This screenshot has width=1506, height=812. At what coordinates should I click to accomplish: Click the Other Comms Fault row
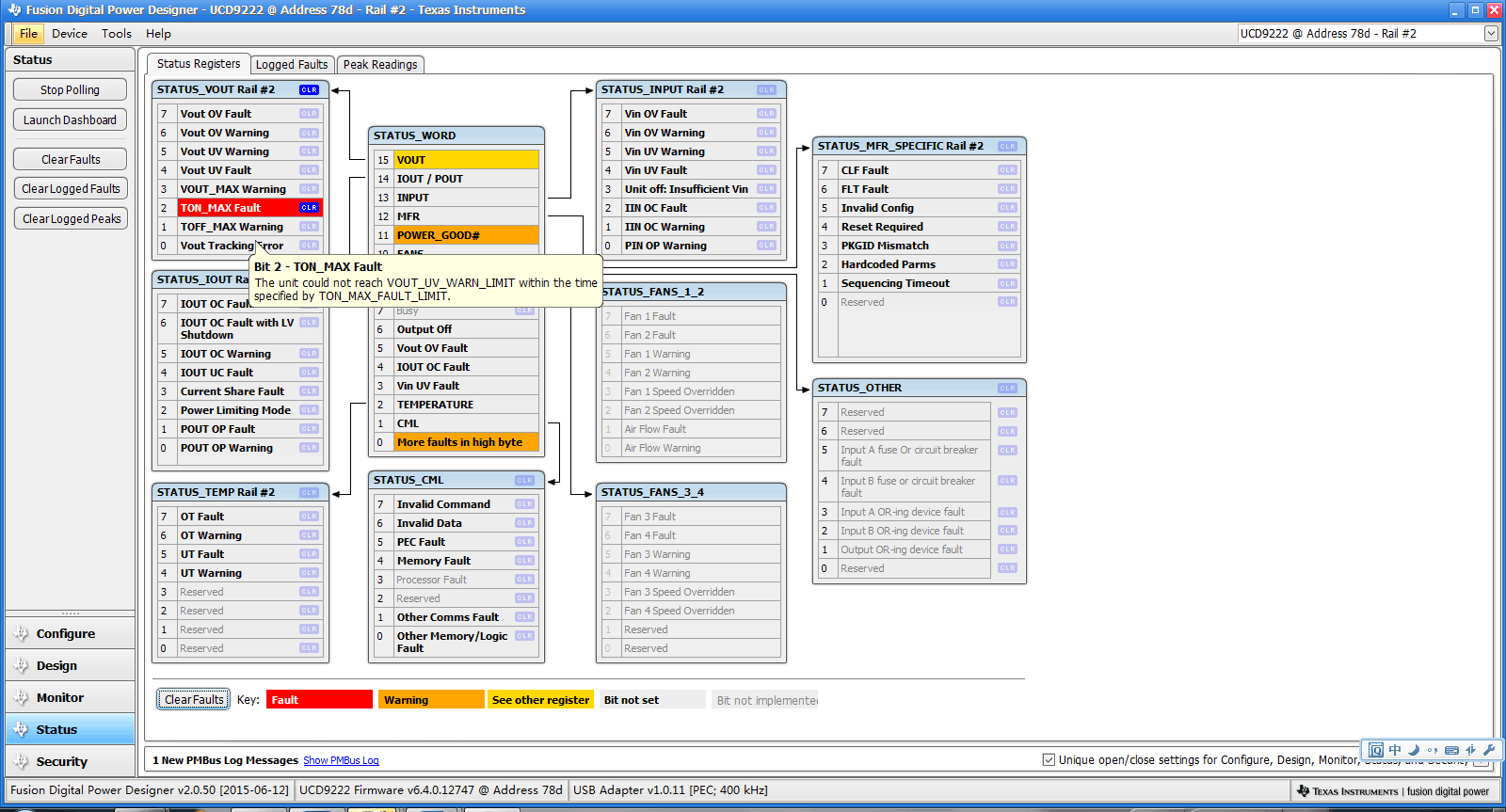pyautogui.click(x=457, y=617)
